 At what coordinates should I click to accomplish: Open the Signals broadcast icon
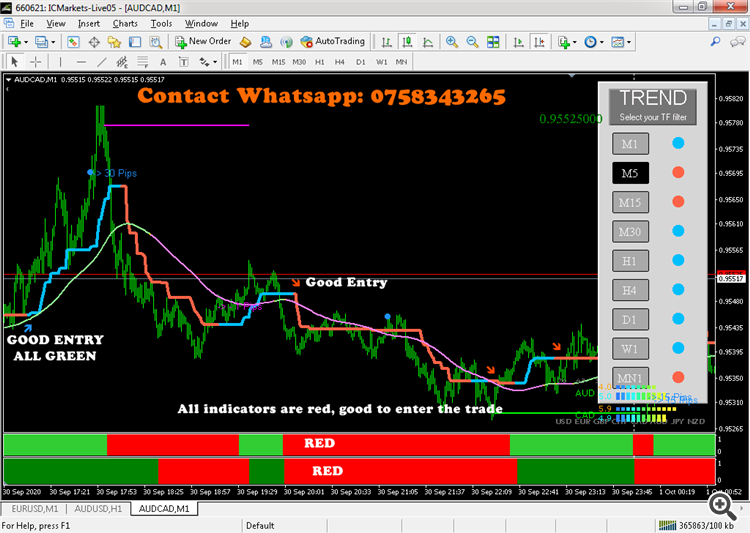[x=286, y=42]
